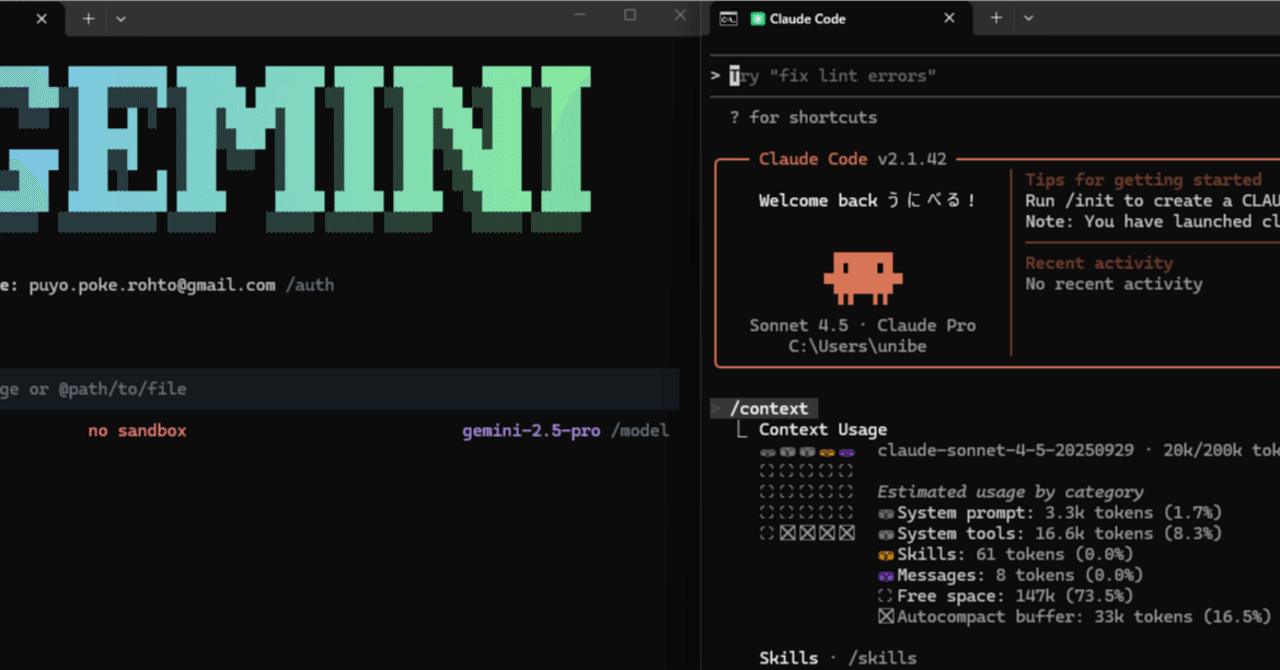The width and height of the screenshot is (1280, 670).
Task: Click the orange Skills category icon
Action: click(x=886, y=554)
